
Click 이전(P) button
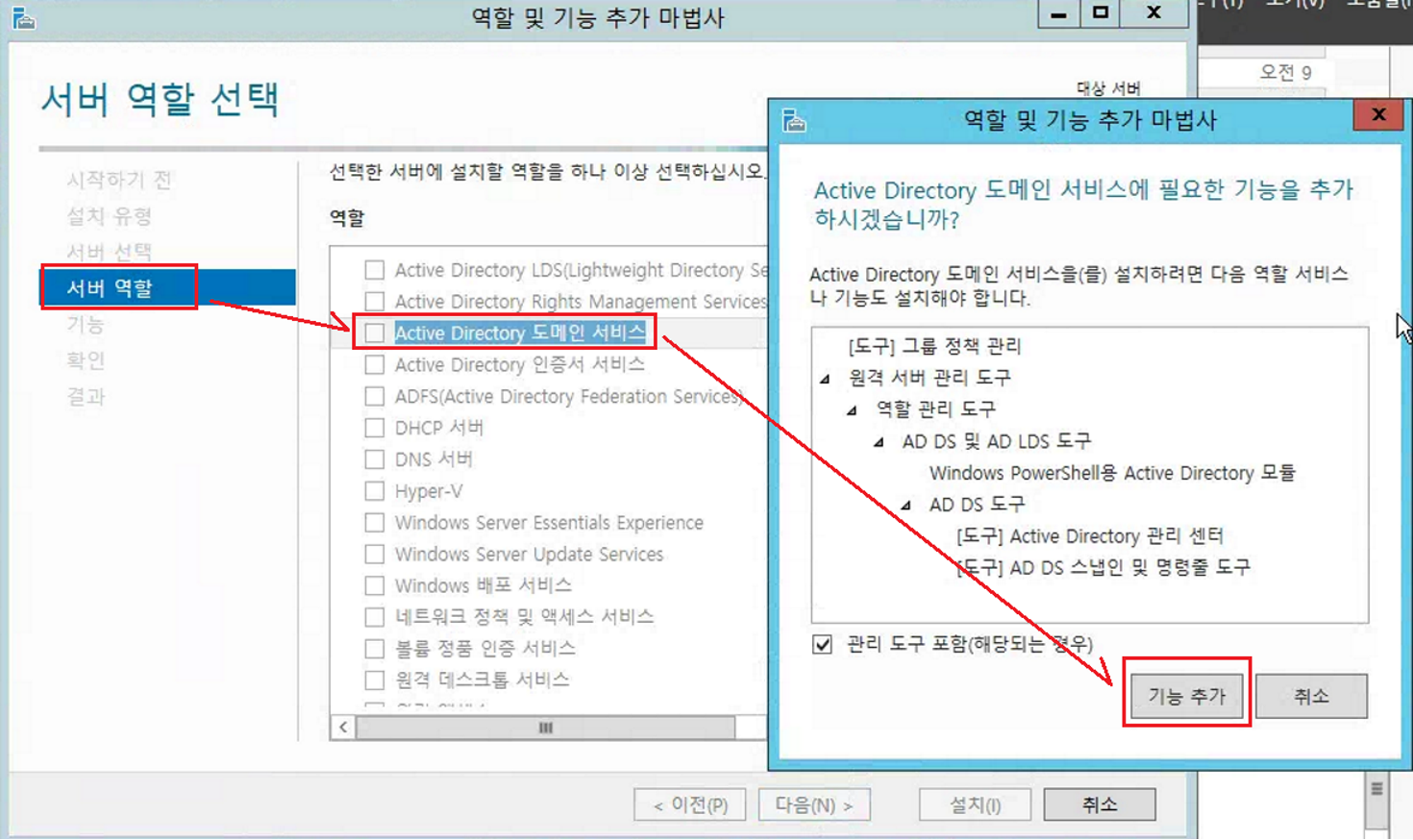coord(689,804)
